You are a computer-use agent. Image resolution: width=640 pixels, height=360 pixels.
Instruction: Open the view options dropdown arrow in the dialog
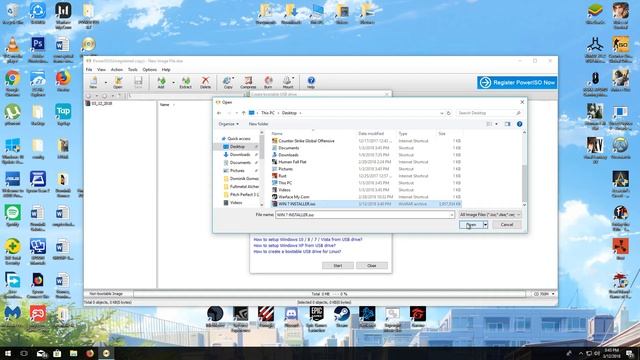[496, 124]
